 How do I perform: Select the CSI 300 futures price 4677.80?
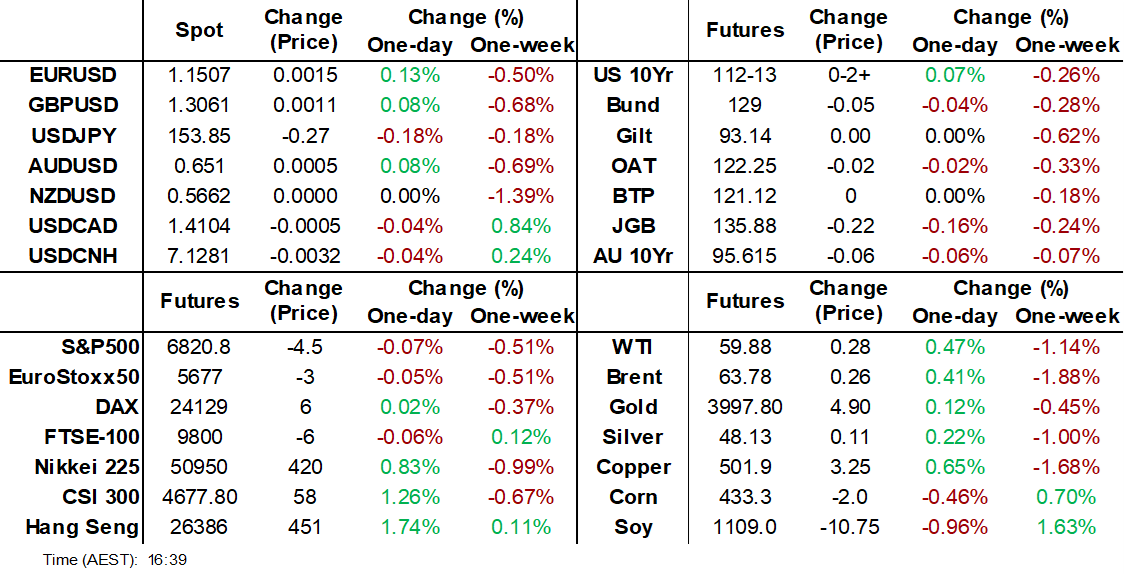point(200,497)
